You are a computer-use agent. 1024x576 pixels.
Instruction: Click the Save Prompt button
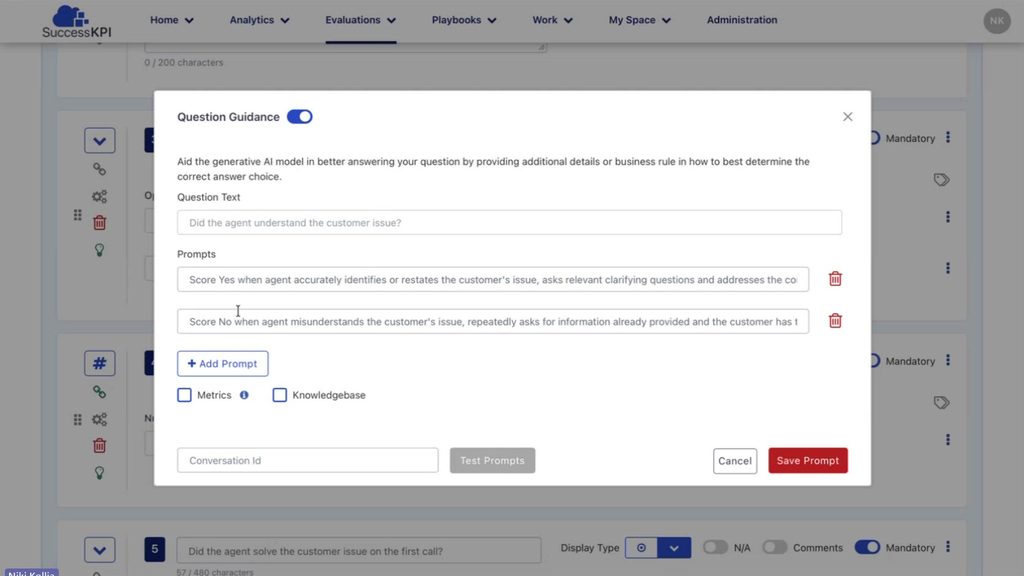click(x=808, y=460)
